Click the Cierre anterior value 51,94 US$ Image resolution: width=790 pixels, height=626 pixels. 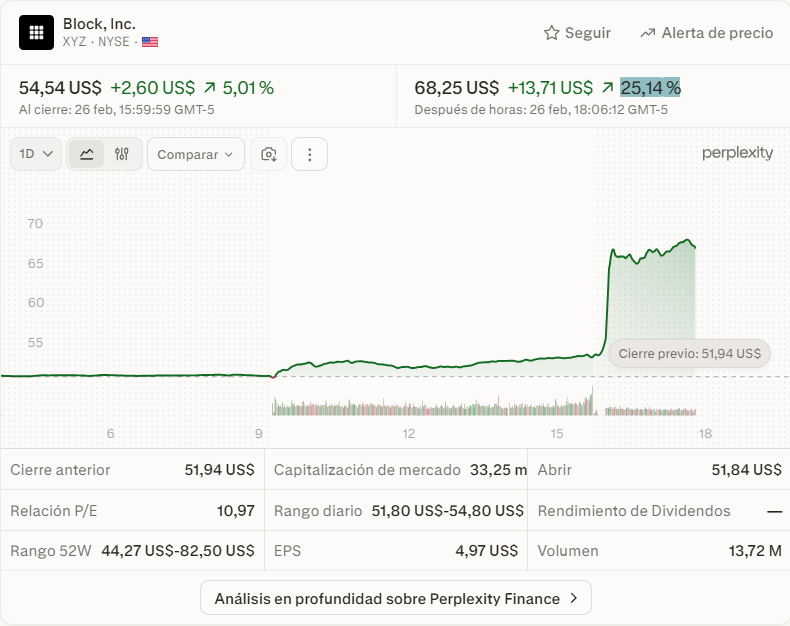219,470
